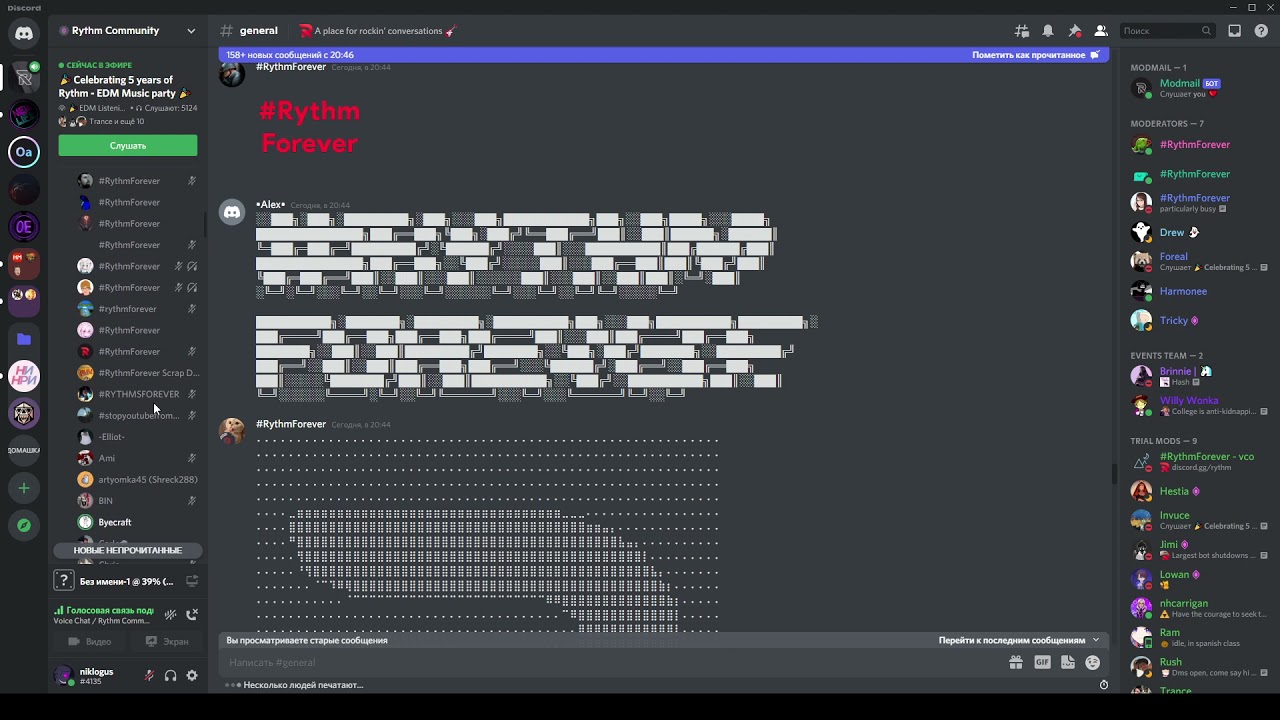Select voice user -Elliot-
The height and width of the screenshot is (720, 1280).
138,437
